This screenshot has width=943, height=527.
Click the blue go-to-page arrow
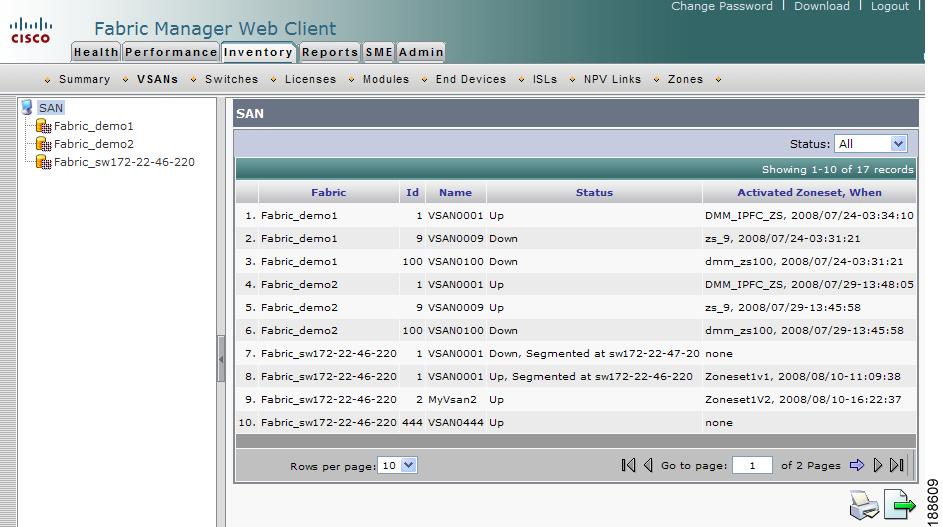(x=856, y=465)
